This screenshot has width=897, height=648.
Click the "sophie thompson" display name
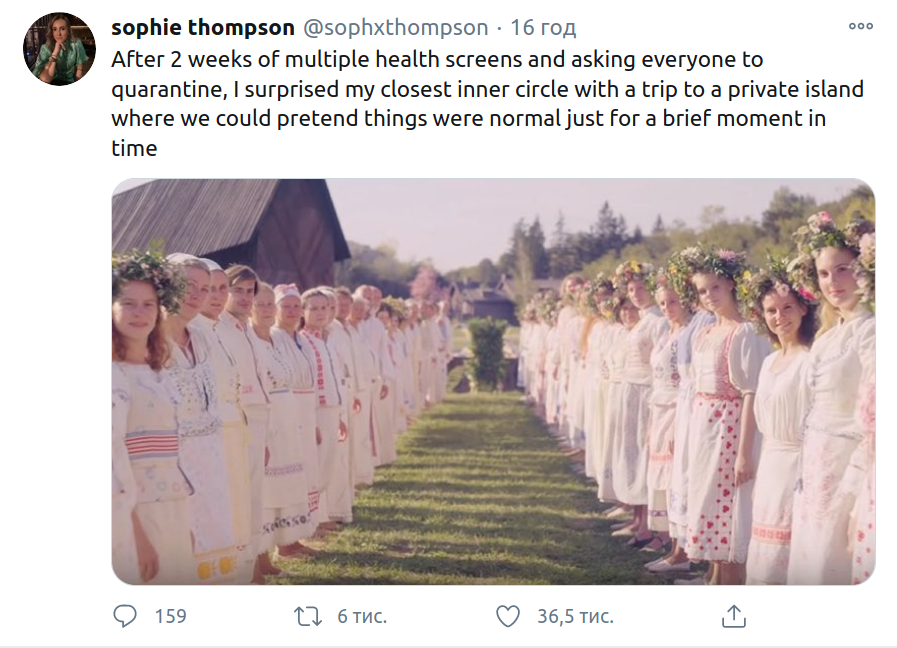[202, 27]
